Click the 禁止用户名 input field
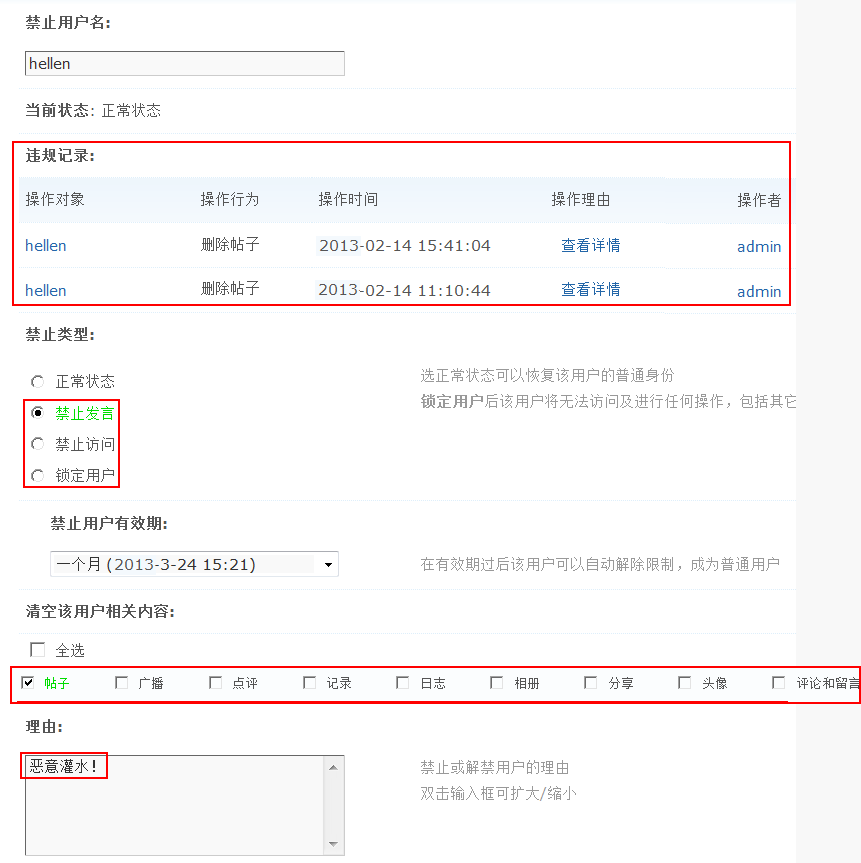861x863 pixels. (x=184, y=64)
